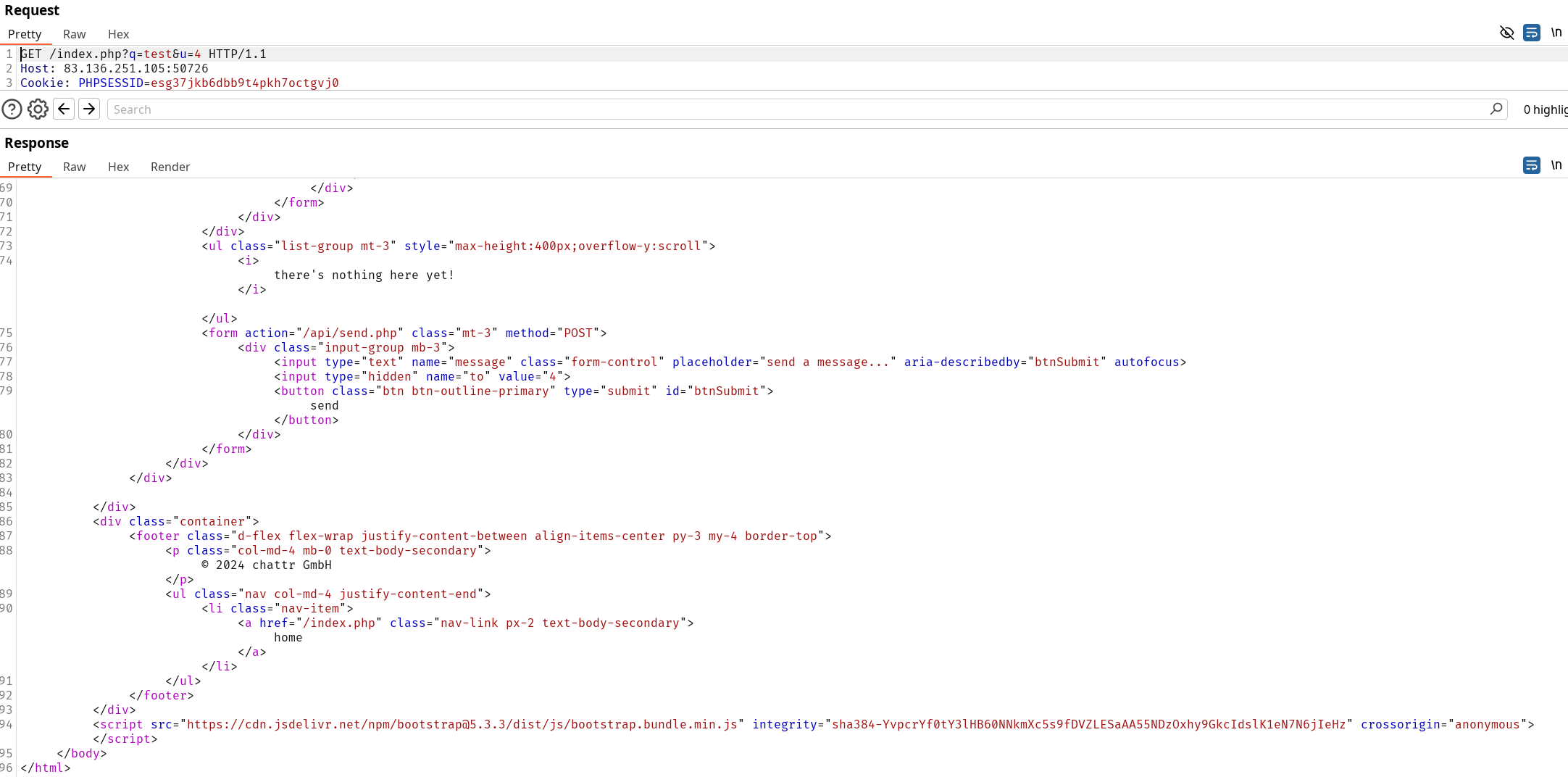Switch Request view to Raw tab
Image resolution: width=1568 pixels, height=777 pixels.
(74, 34)
